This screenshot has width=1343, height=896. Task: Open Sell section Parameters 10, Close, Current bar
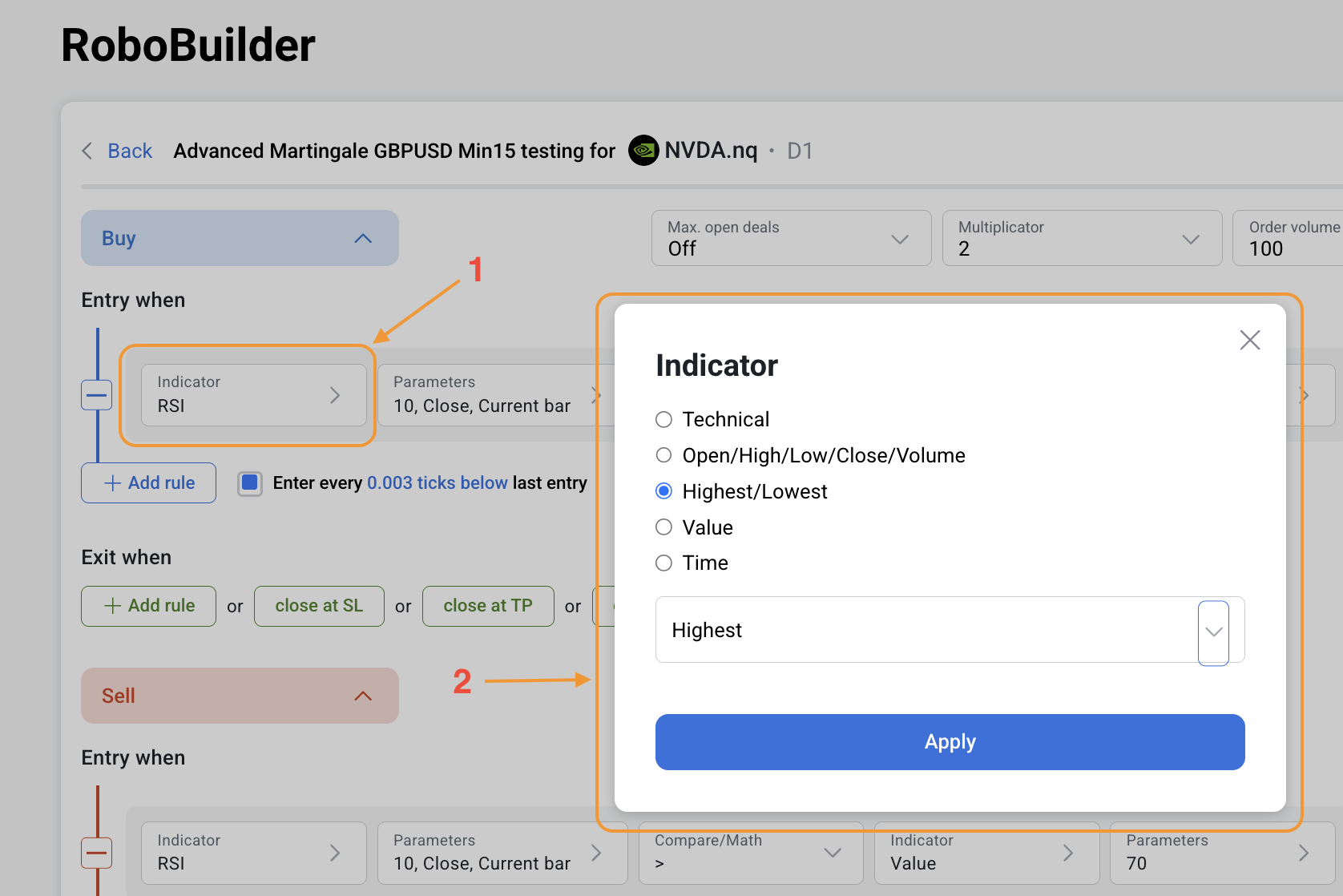point(502,853)
